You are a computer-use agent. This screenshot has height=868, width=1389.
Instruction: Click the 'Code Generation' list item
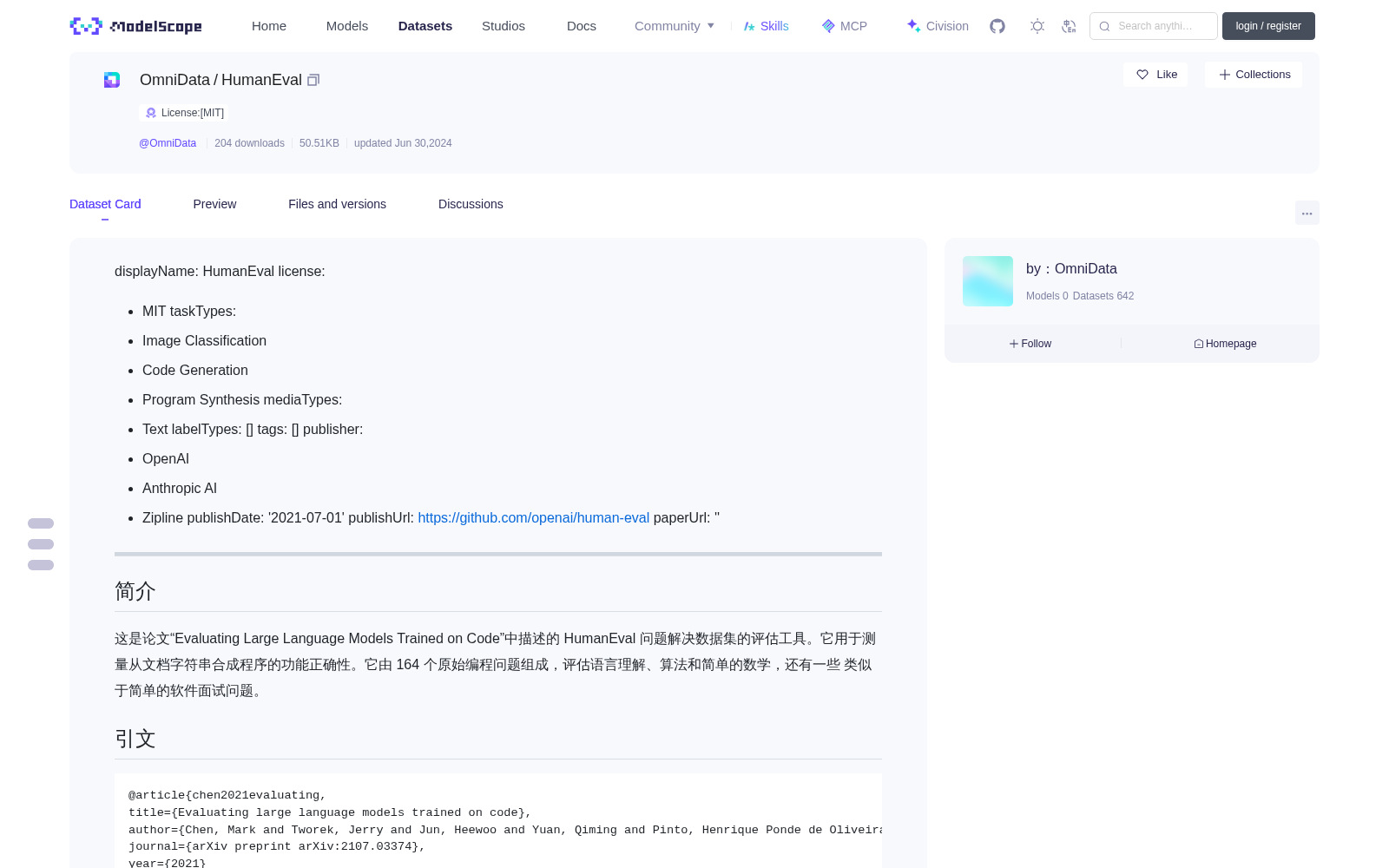click(195, 370)
